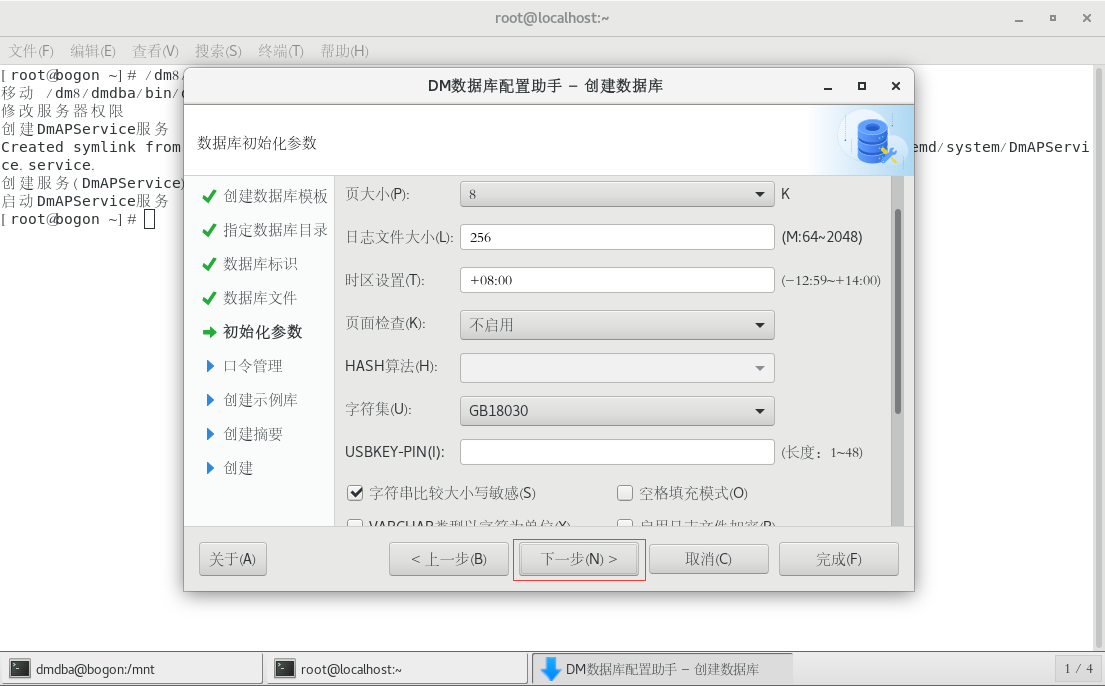Screen dimensions: 1105x686
Task: Click the green check beside 创建数据库模板
Action: pyautogui.click(x=209, y=196)
